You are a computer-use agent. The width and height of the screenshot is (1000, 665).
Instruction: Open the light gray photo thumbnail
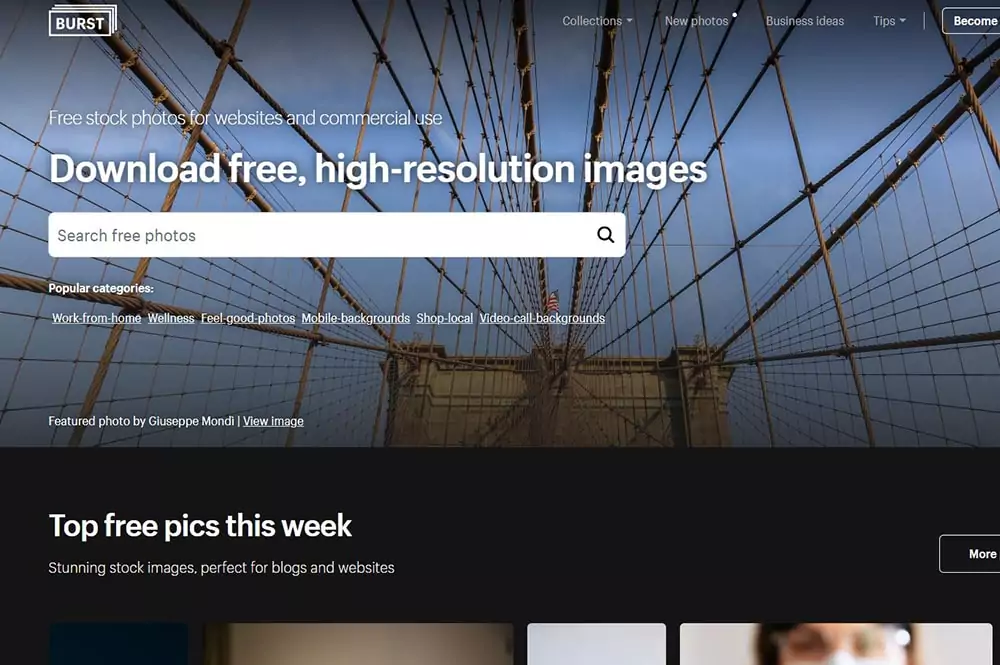(x=596, y=644)
